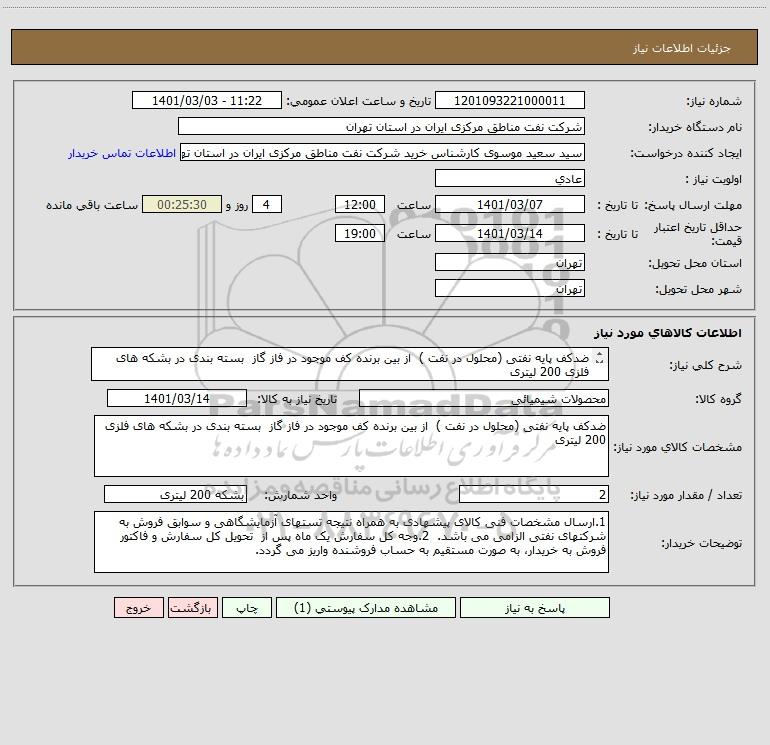Click the استان محل تحویل field

[510, 262]
